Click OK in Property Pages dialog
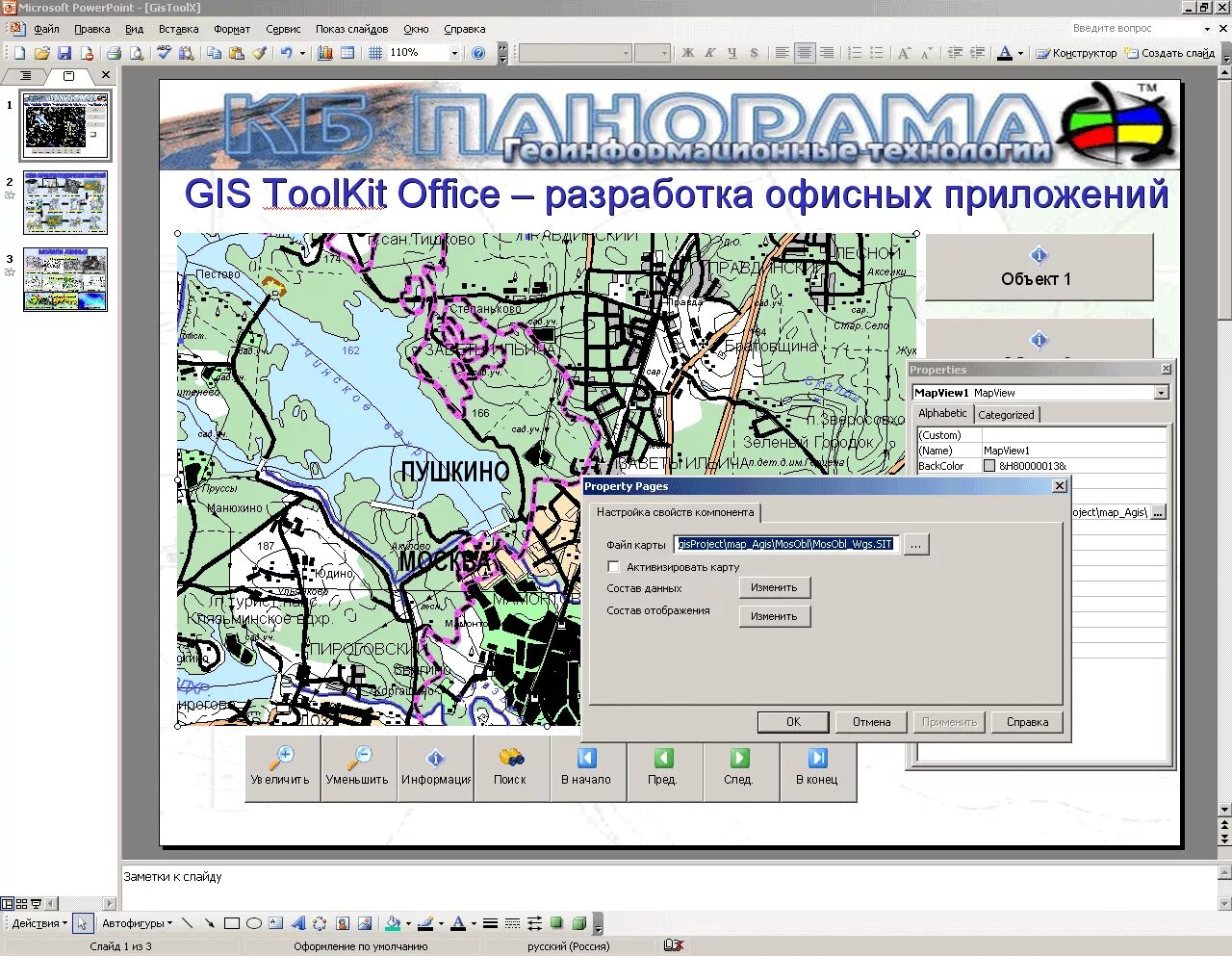Viewport: 1232px width, 956px height. tap(793, 722)
